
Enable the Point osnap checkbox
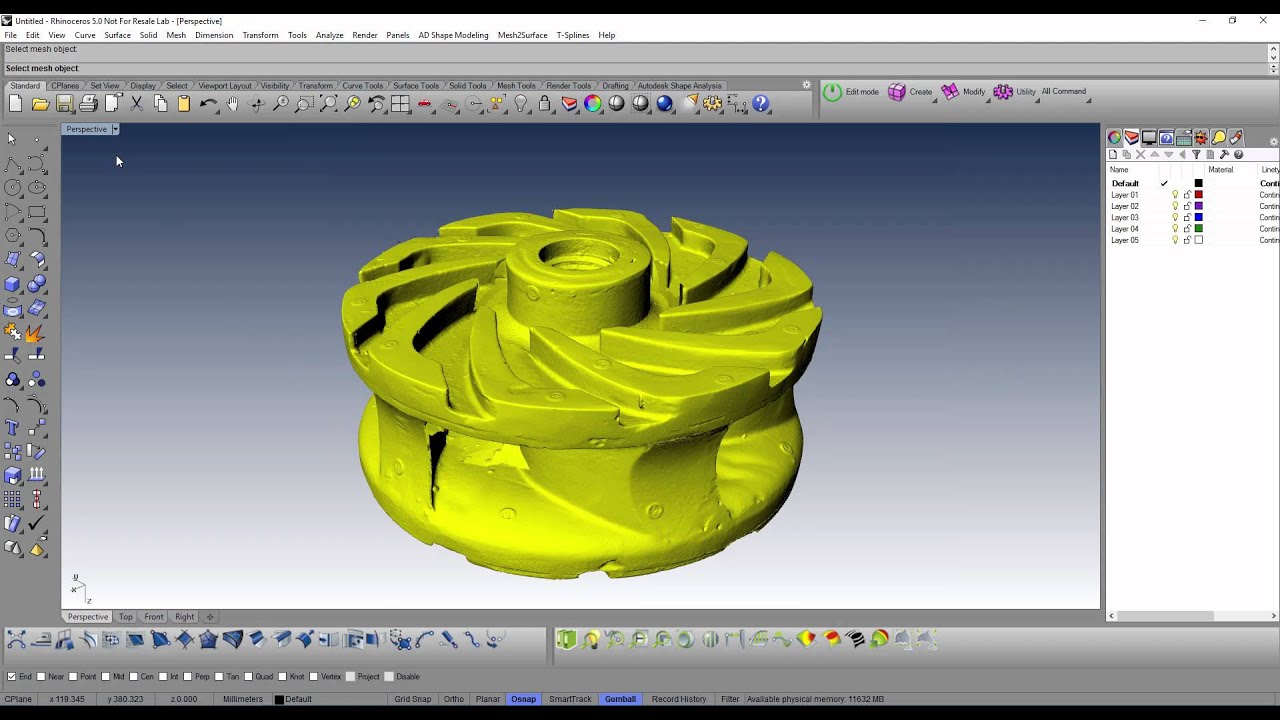click(73, 677)
